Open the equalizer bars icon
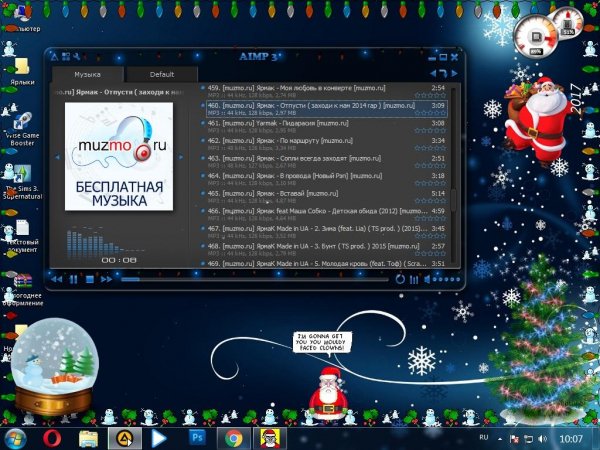This screenshot has height=450, width=600. (414, 280)
